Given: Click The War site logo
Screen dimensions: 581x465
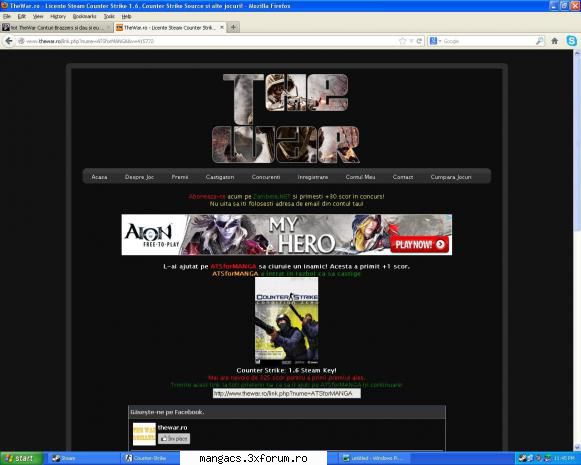Looking at the screenshot, I should pyautogui.click(x=286, y=119).
